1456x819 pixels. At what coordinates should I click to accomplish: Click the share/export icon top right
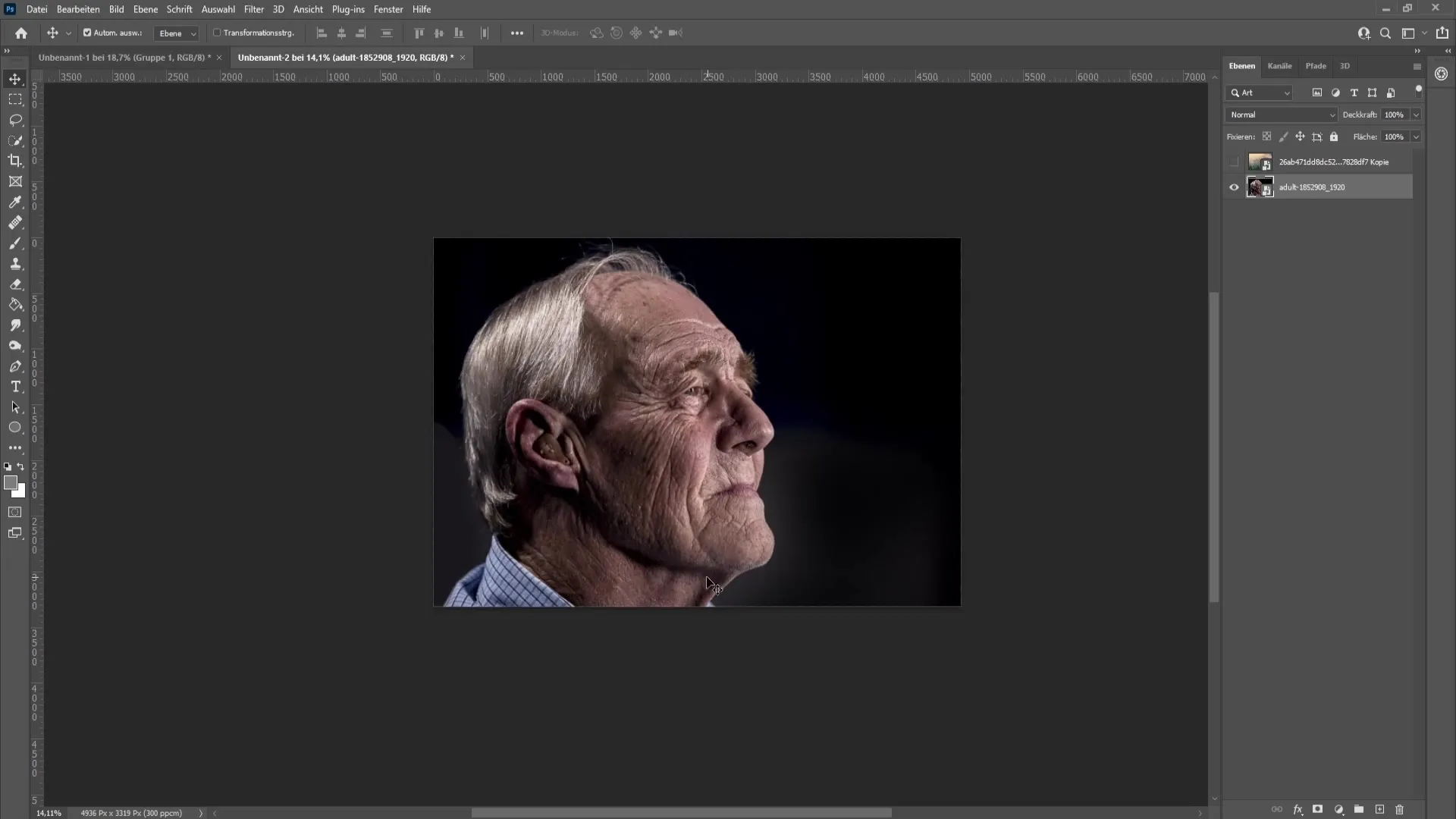tap(1442, 33)
